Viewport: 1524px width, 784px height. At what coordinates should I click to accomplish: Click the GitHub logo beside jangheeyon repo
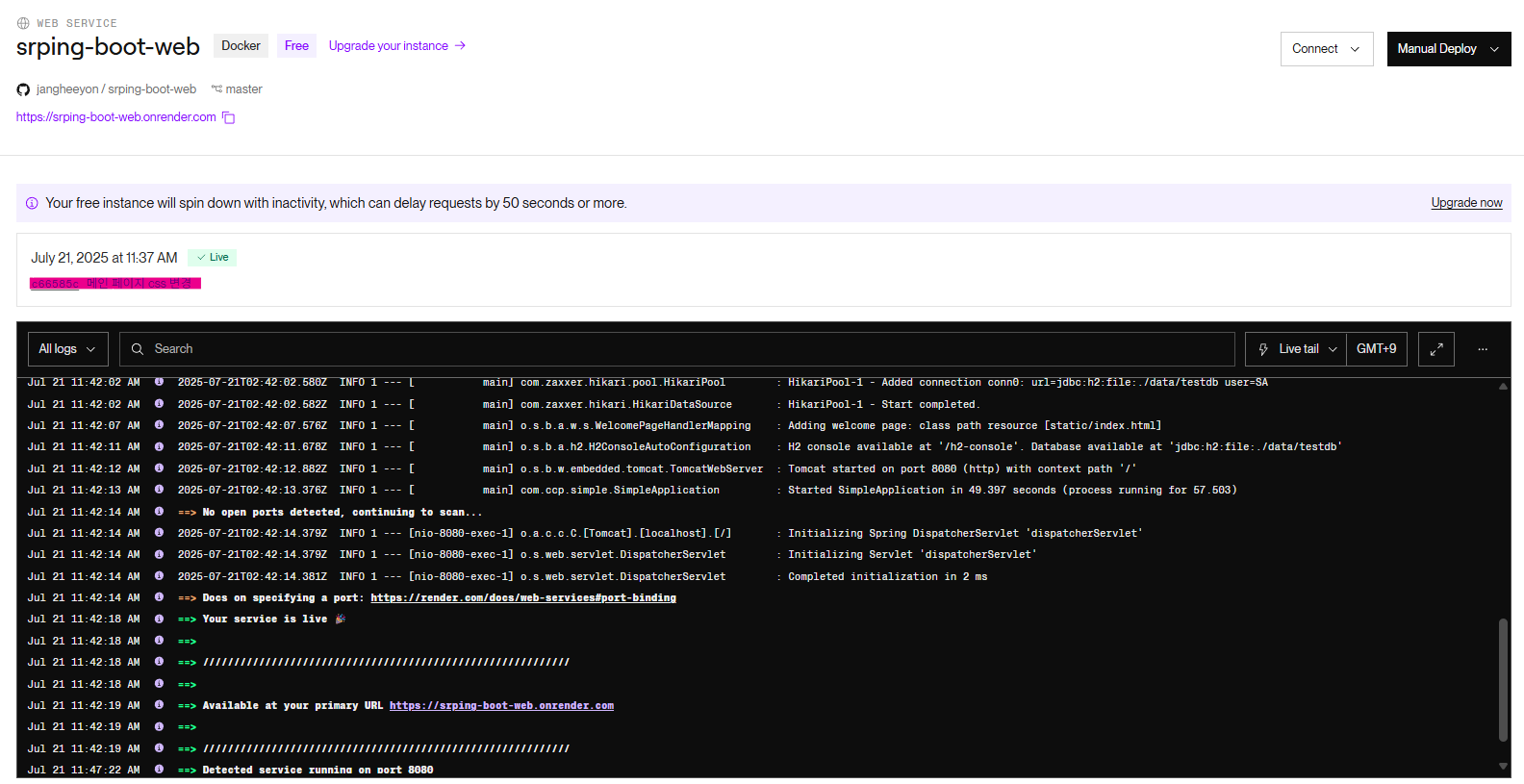[x=23, y=89]
